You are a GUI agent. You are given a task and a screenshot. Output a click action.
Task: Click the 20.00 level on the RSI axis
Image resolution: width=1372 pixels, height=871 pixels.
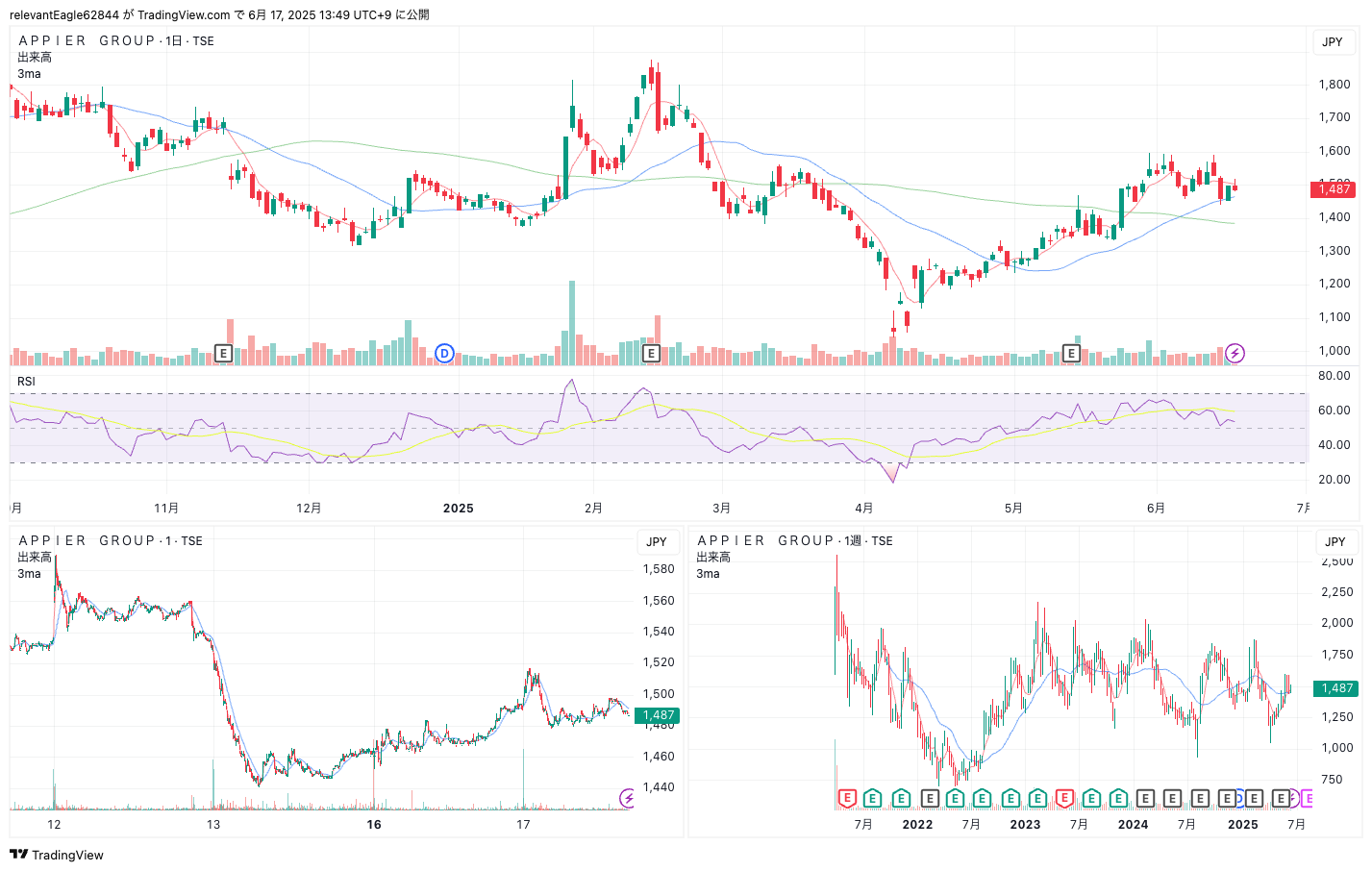1334,479
